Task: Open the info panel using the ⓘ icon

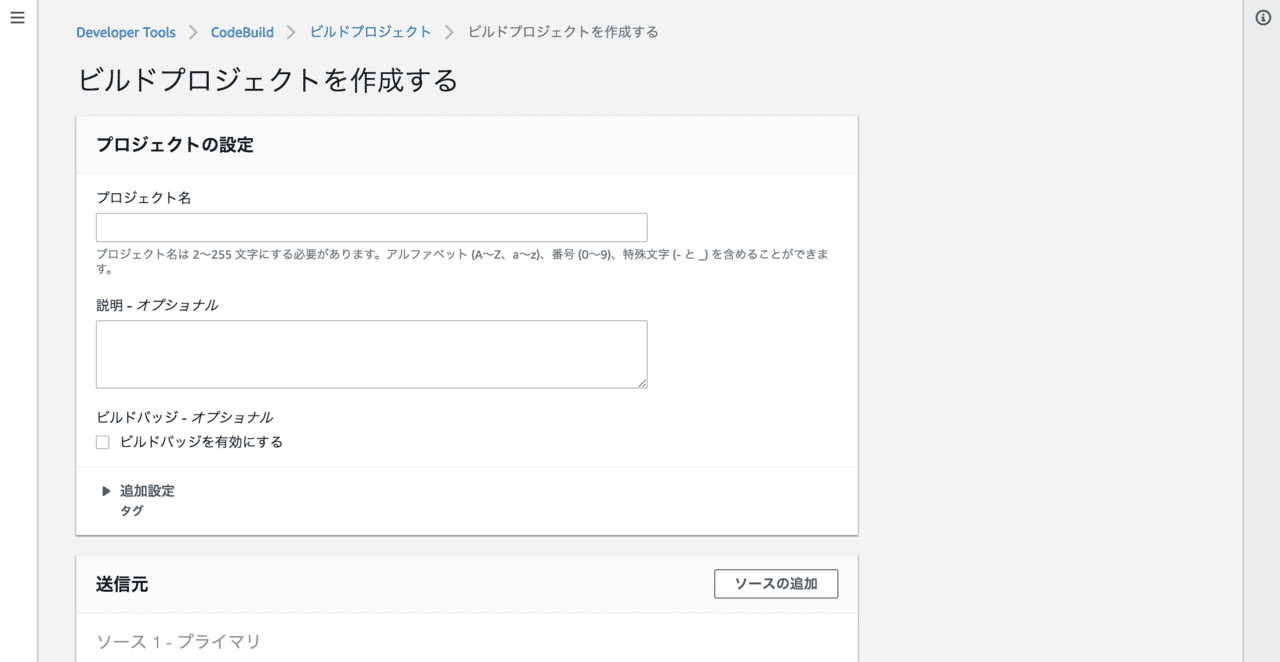Action: coord(1262,15)
